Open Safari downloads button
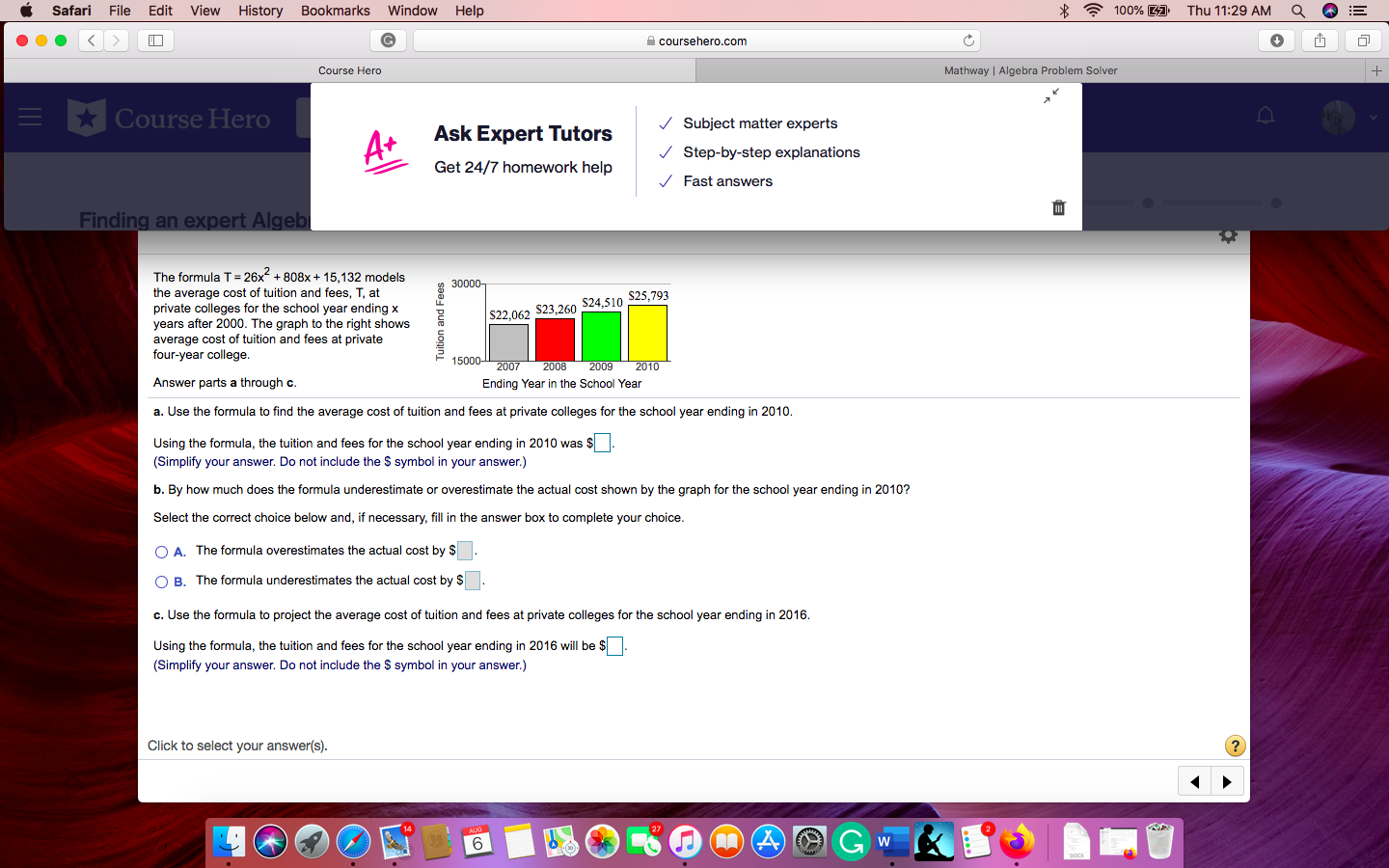Image resolution: width=1389 pixels, height=868 pixels. click(1276, 41)
